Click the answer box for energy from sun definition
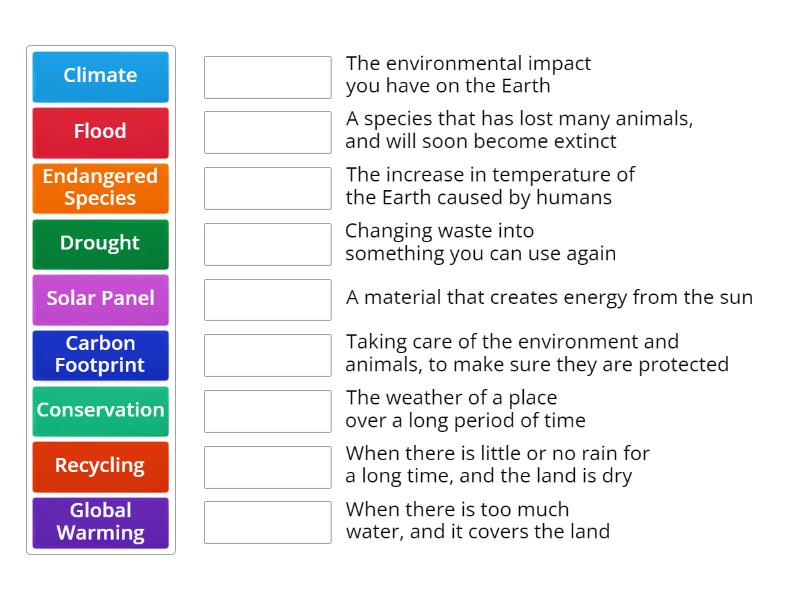The height and width of the screenshot is (600, 800). click(x=266, y=299)
